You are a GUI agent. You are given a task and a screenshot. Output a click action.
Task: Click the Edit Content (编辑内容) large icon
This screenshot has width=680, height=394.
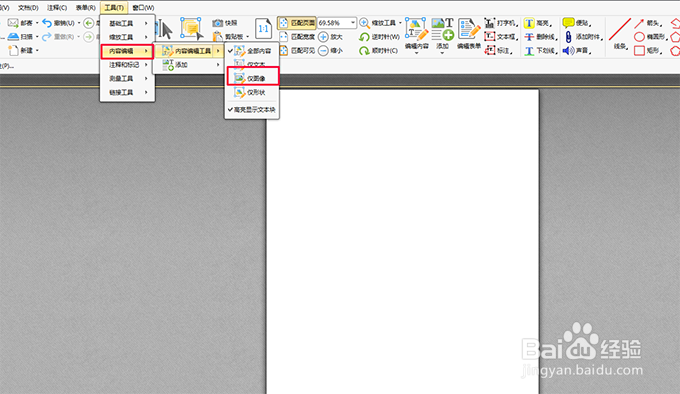click(416, 29)
